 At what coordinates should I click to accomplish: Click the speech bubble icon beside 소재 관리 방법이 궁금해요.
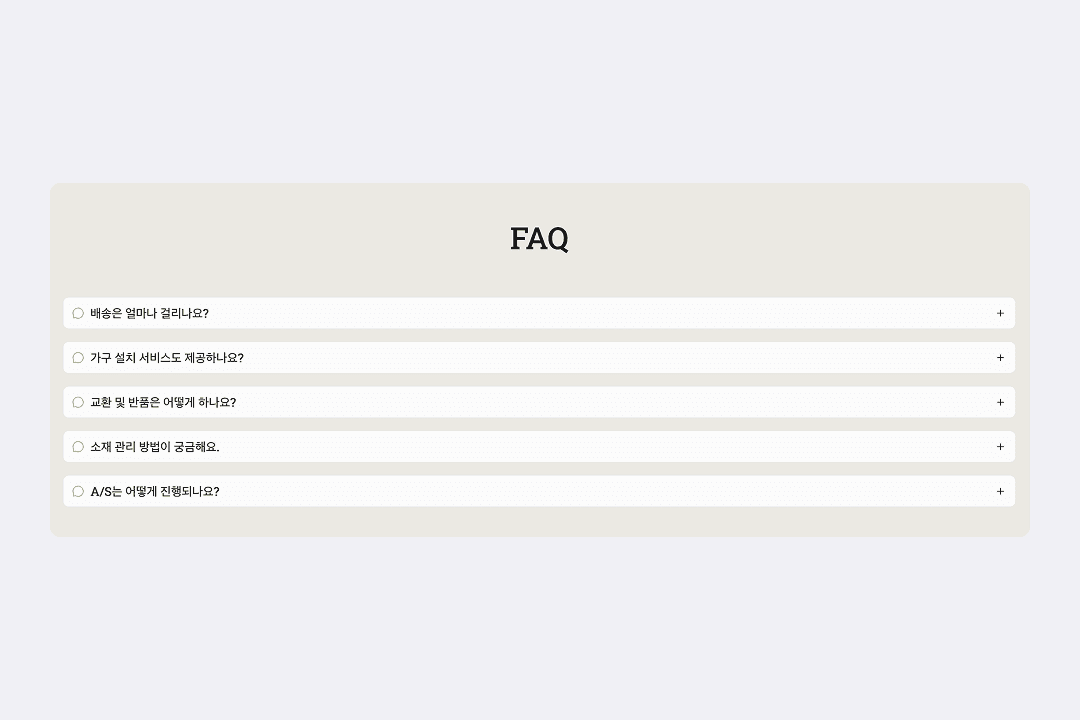[78, 447]
